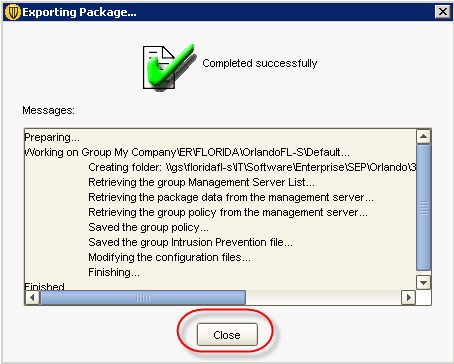Click the green checkmark document icon

(x=169, y=68)
